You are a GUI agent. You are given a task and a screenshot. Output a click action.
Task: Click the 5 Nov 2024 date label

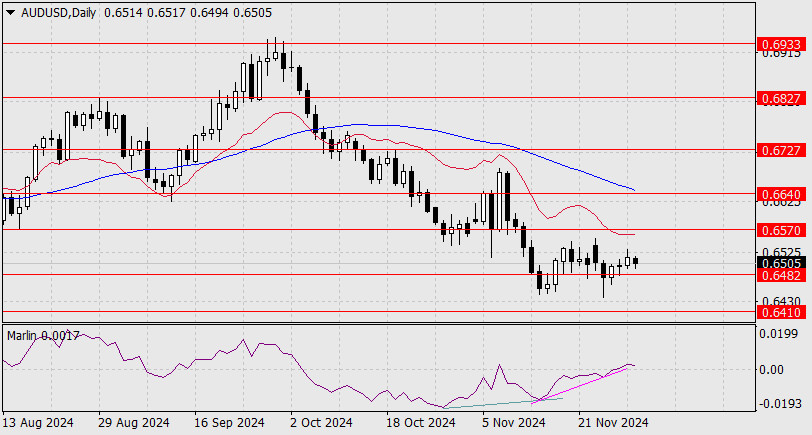point(514,423)
